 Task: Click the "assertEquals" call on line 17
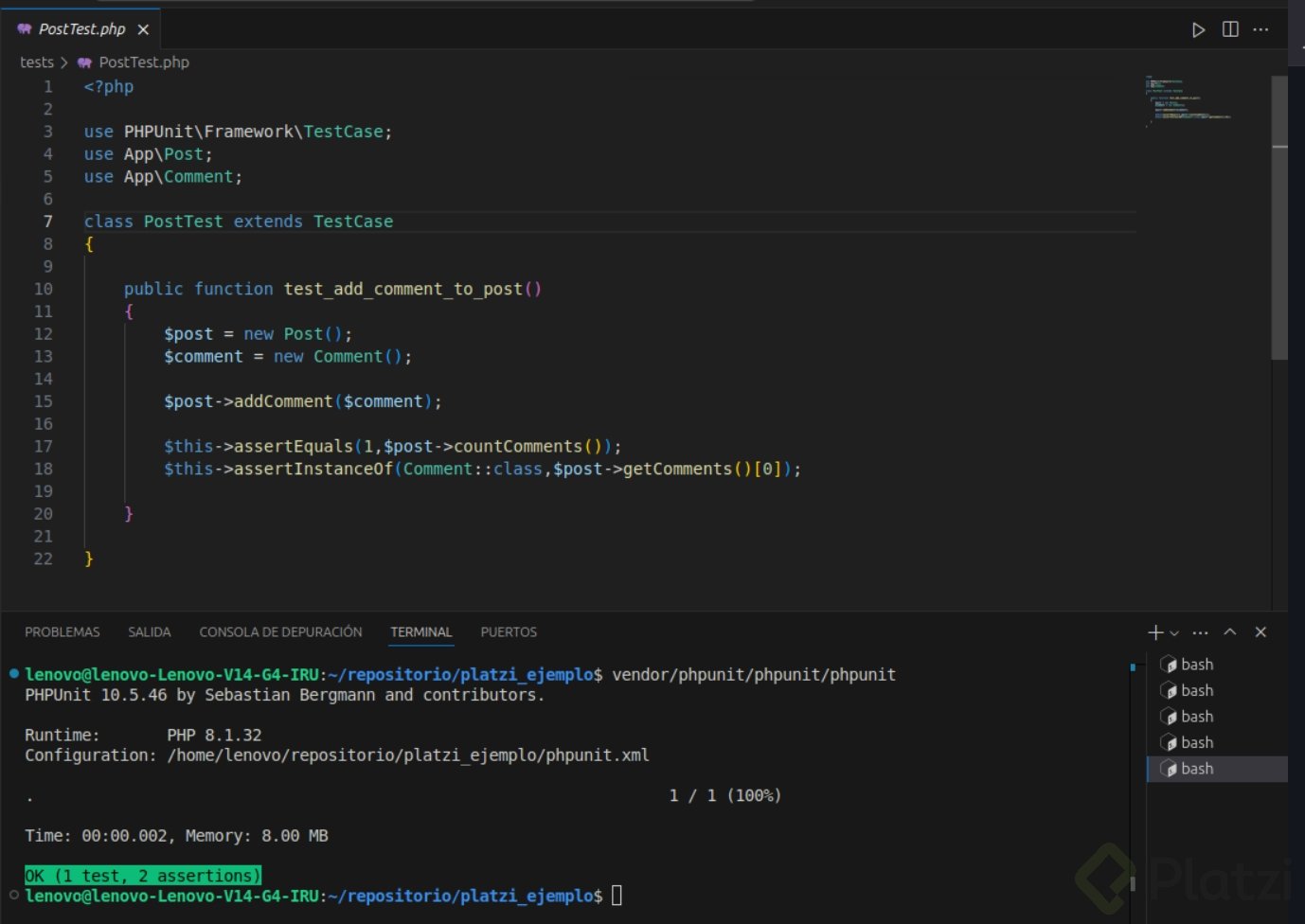point(294,447)
